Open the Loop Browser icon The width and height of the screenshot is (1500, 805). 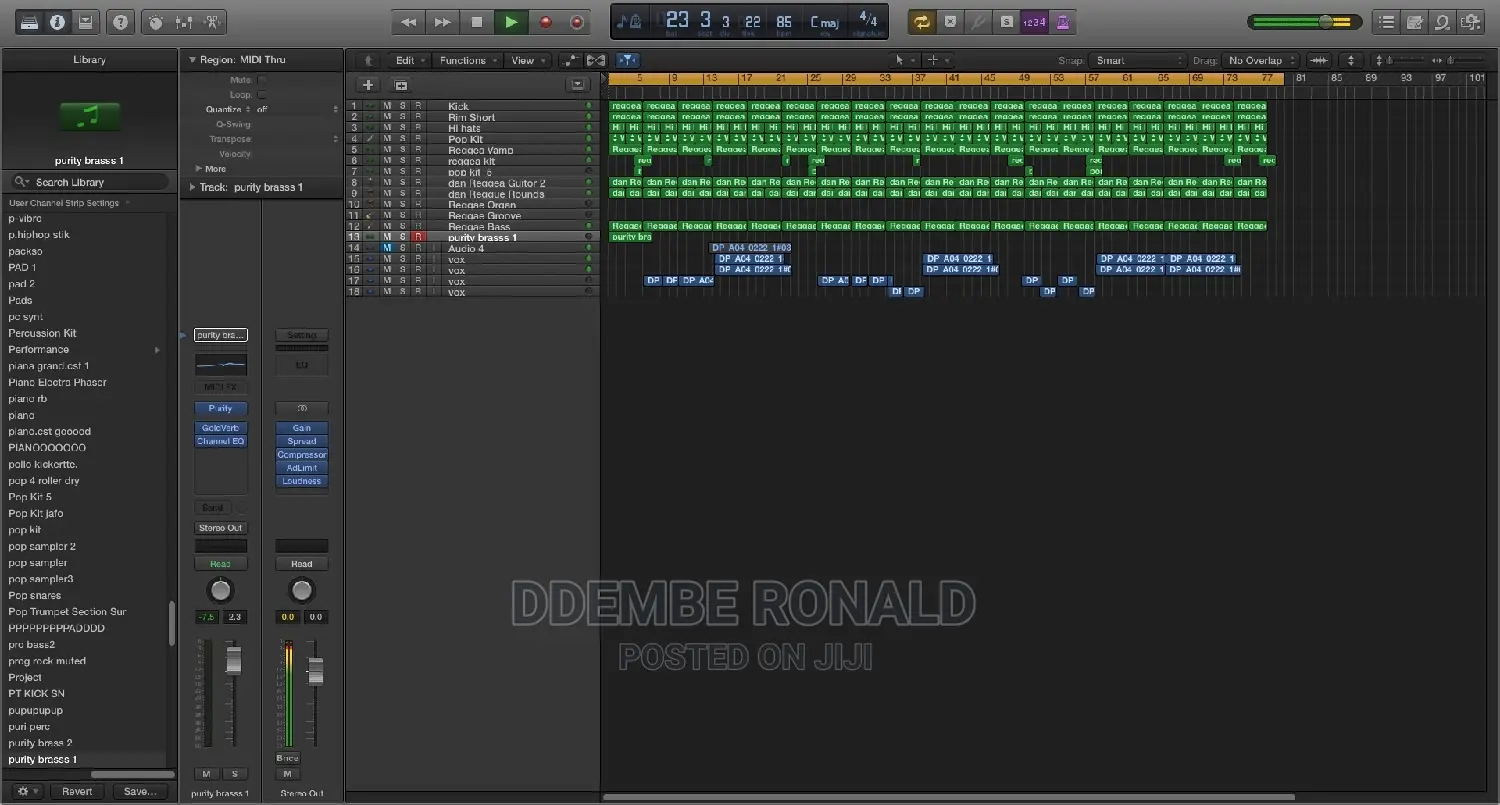click(1442, 21)
